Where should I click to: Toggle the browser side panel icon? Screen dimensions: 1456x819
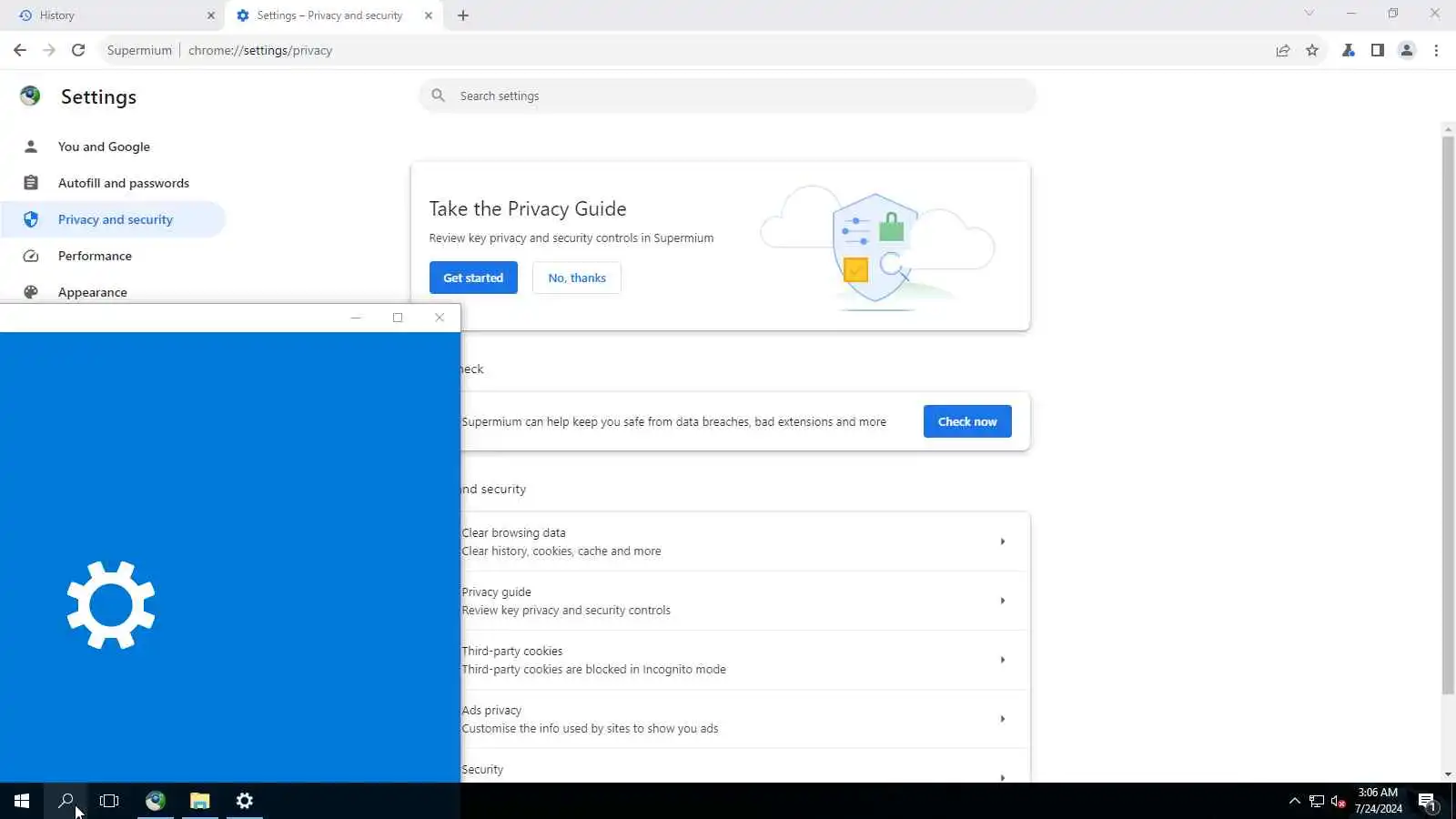coord(1378,50)
